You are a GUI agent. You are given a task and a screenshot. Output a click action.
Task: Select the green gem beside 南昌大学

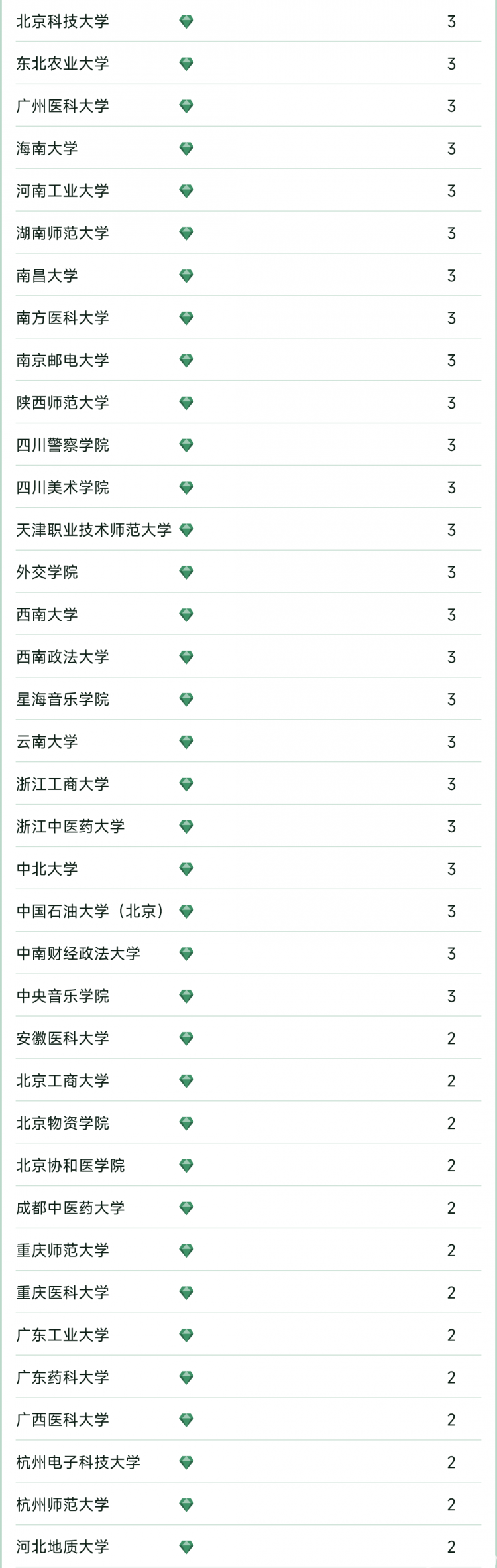pos(186,276)
